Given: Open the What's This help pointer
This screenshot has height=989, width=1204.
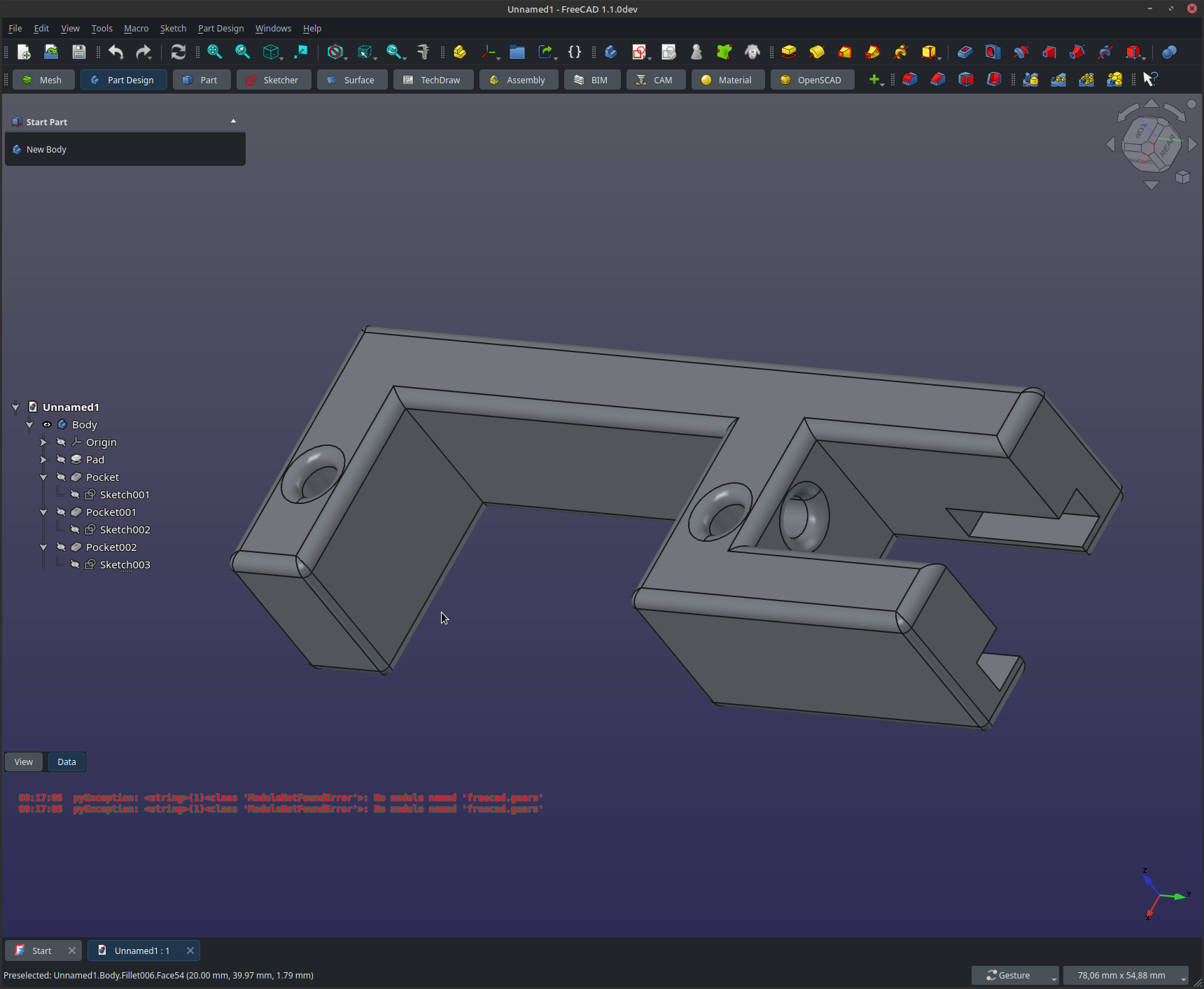Looking at the screenshot, I should pyautogui.click(x=1149, y=80).
